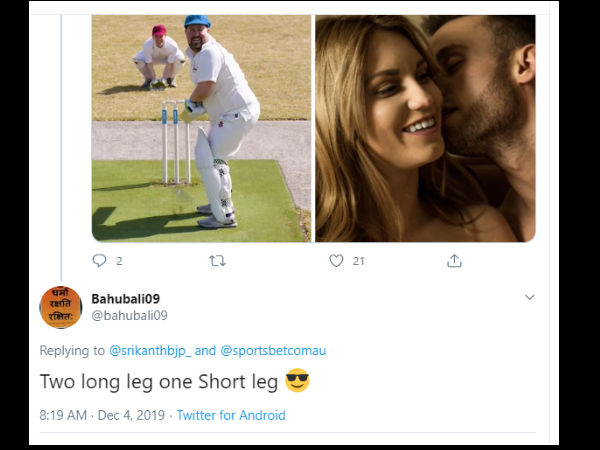Viewport: 600px width, 450px height.
Task: Select the @bahubali09 handle
Action: (129, 315)
